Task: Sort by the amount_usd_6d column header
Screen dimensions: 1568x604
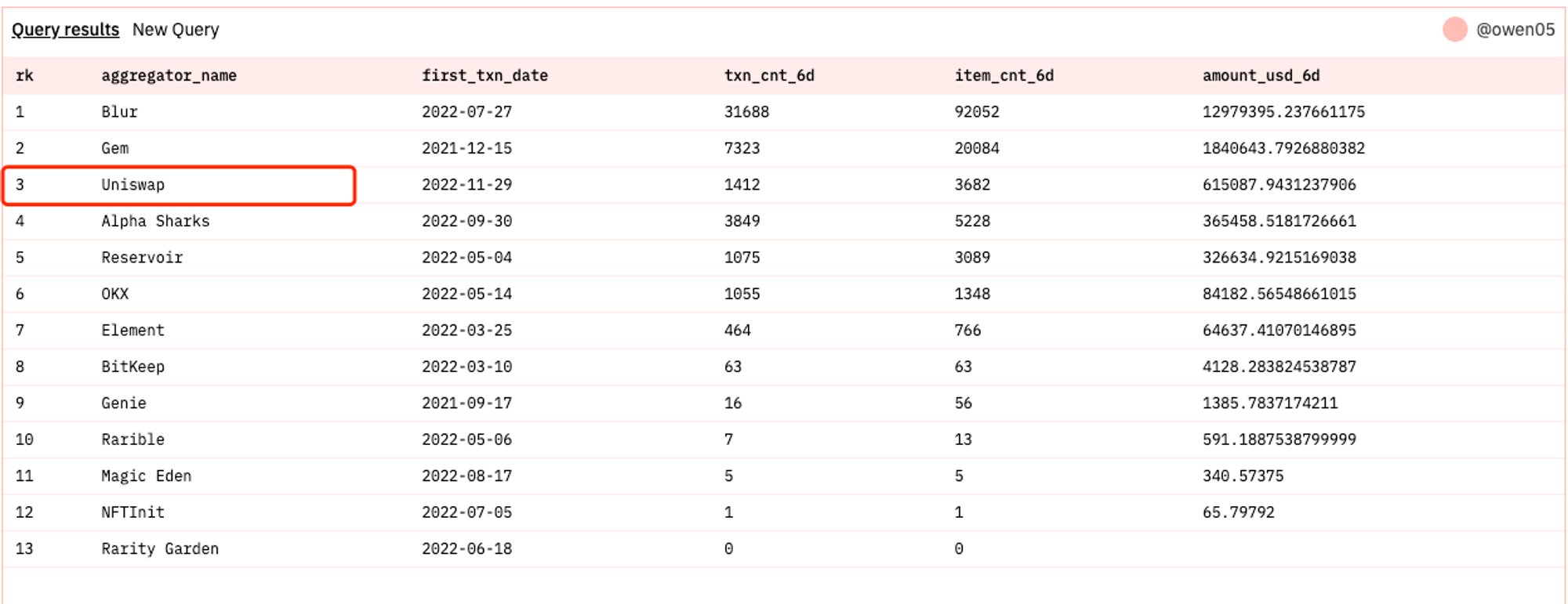Action: pos(1261,76)
